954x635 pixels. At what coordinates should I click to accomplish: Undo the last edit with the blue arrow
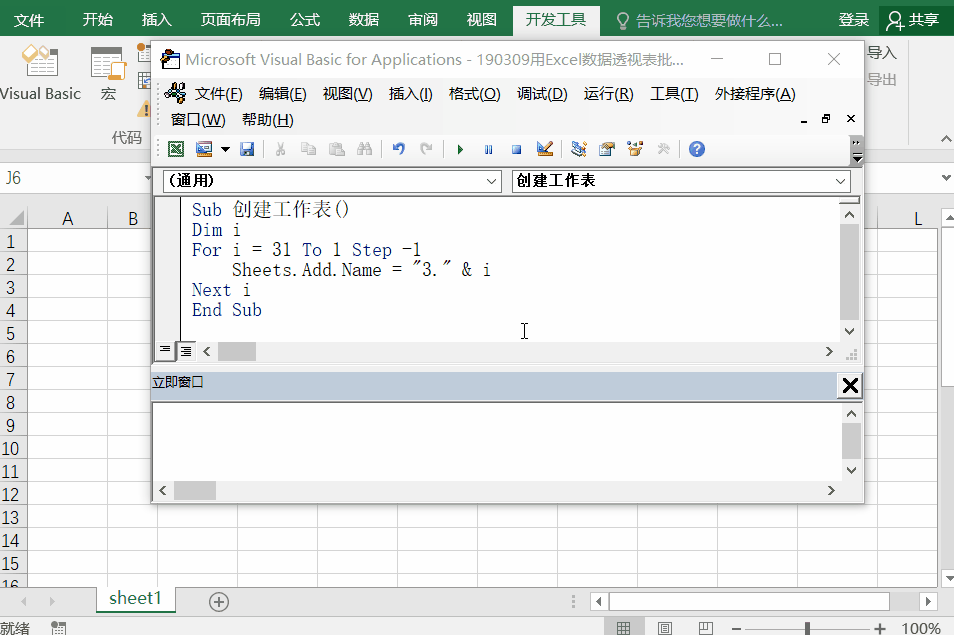pyautogui.click(x=399, y=149)
